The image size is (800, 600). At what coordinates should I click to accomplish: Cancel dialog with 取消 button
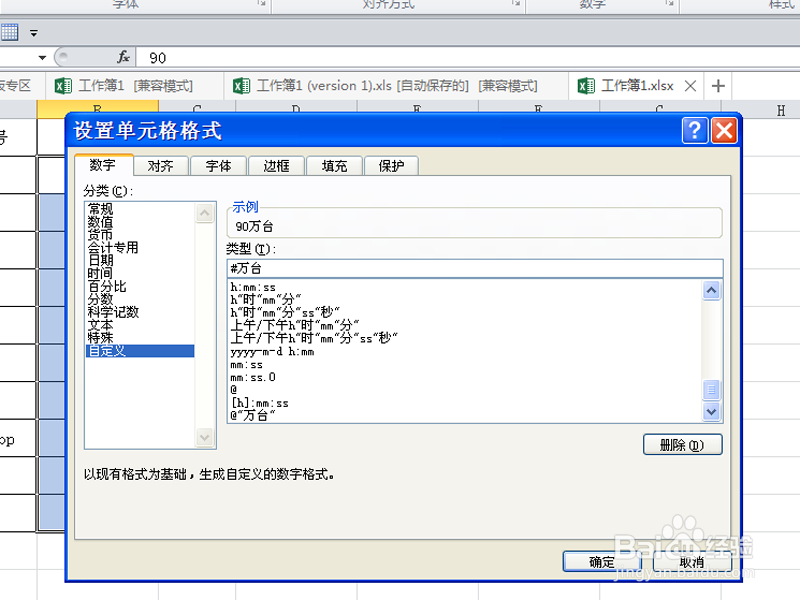tap(692, 562)
